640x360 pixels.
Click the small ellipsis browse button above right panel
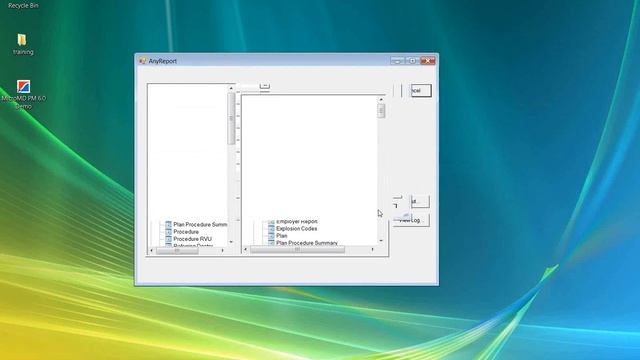tap(265, 86)
